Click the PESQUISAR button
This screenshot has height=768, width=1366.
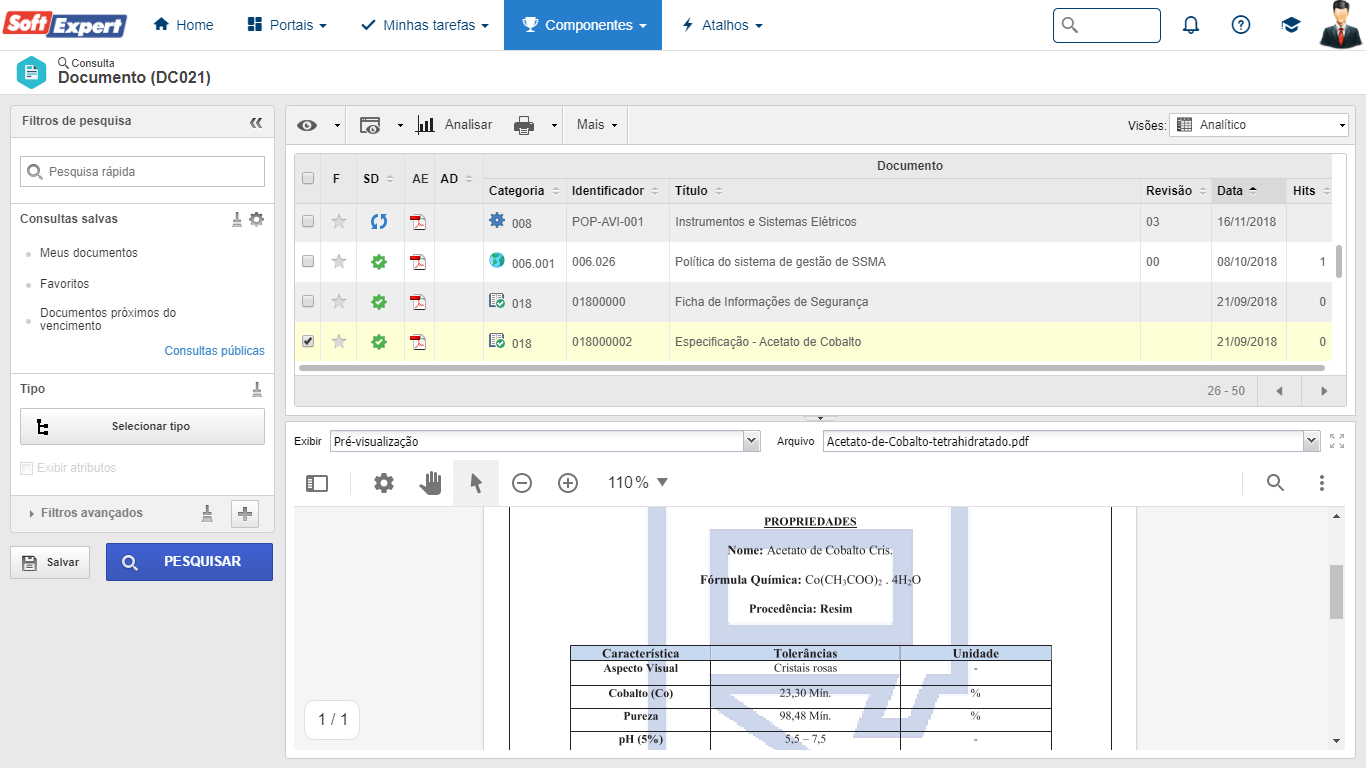click(x=189, y=562)
